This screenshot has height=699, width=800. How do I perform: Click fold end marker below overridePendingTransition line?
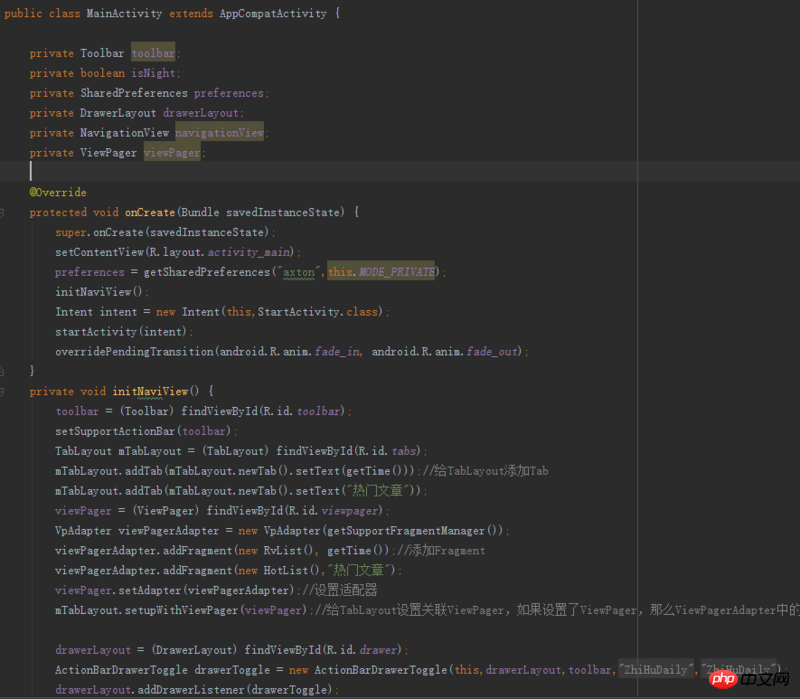click(4, 371)
